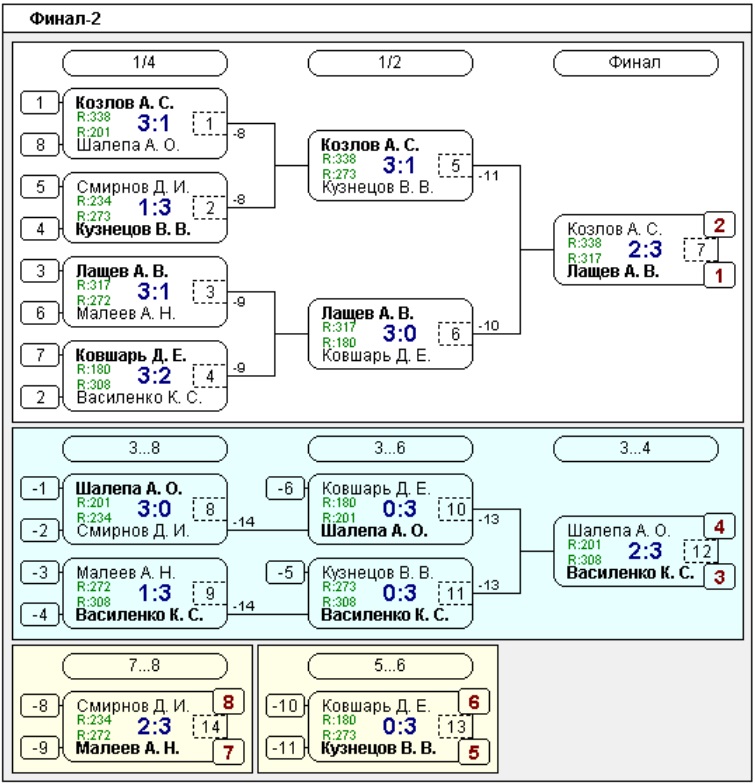Select dashed match number 13 box
This screenshot has height=784, width=755.
coord(455,726)
